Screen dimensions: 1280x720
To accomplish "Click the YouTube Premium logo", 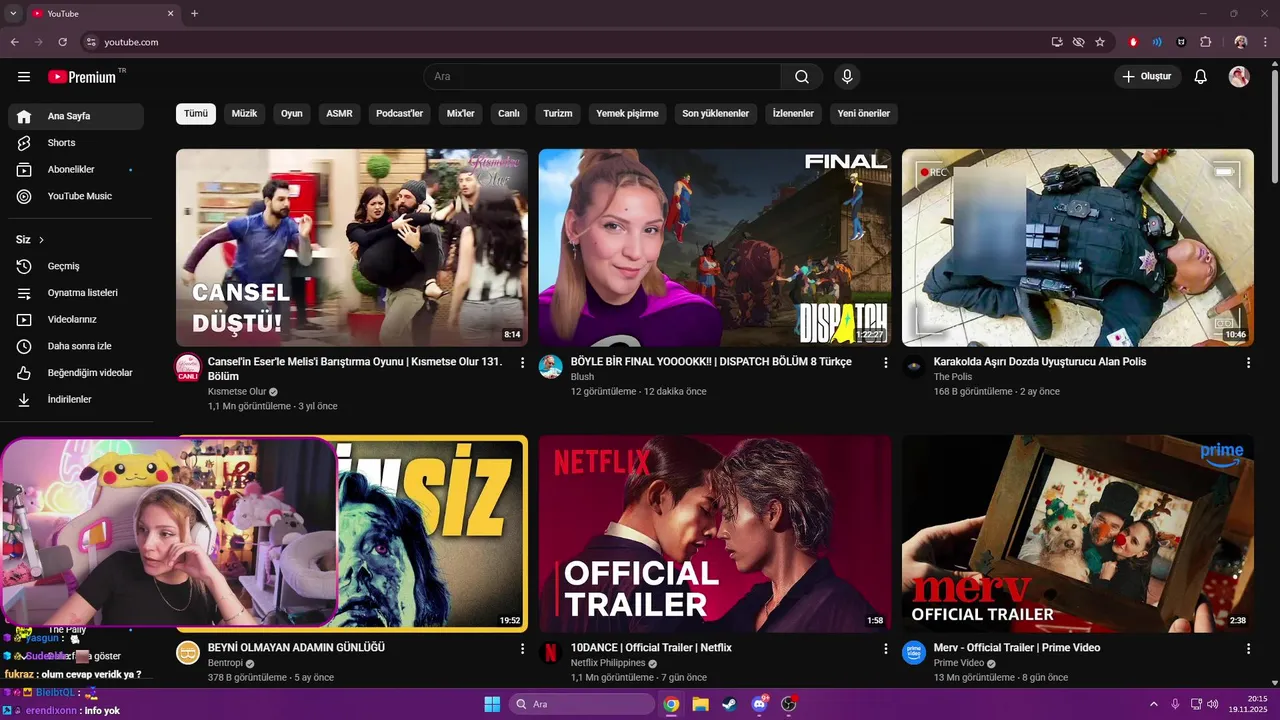I will pyautogui.click(x=83, y=77).
